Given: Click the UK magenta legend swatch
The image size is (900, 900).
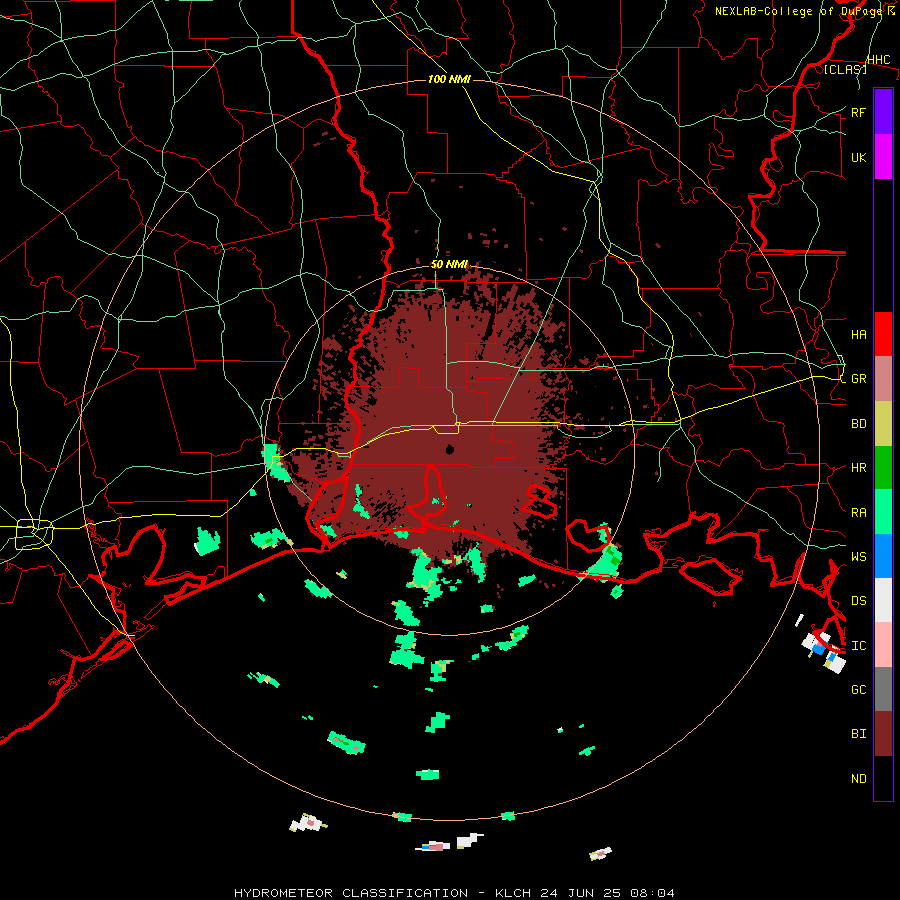Looking at the screenshot, I should [883, 156].
